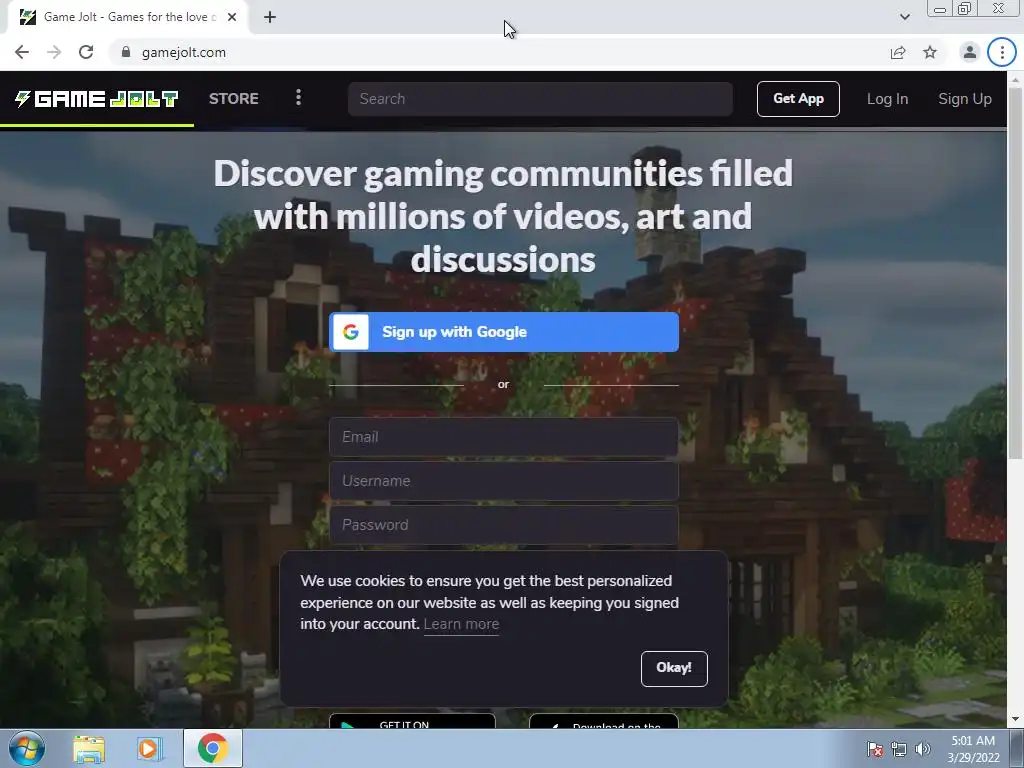Reload the gamejolt.com page

point(86,52)
